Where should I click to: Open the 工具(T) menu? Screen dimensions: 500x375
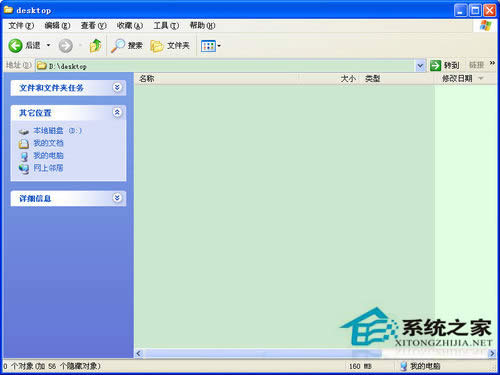pyautogui.click(x=166, y=25)
